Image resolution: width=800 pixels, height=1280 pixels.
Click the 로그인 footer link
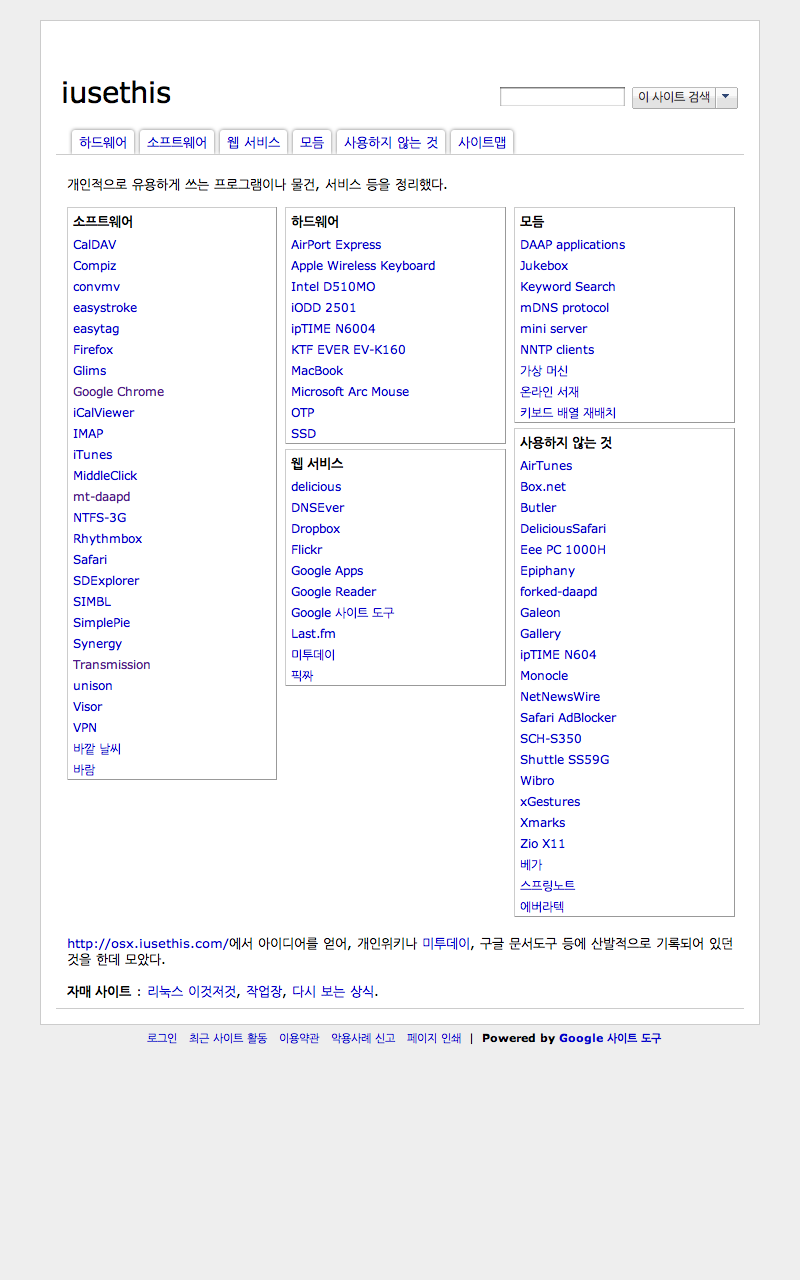tap(162, 1039)
